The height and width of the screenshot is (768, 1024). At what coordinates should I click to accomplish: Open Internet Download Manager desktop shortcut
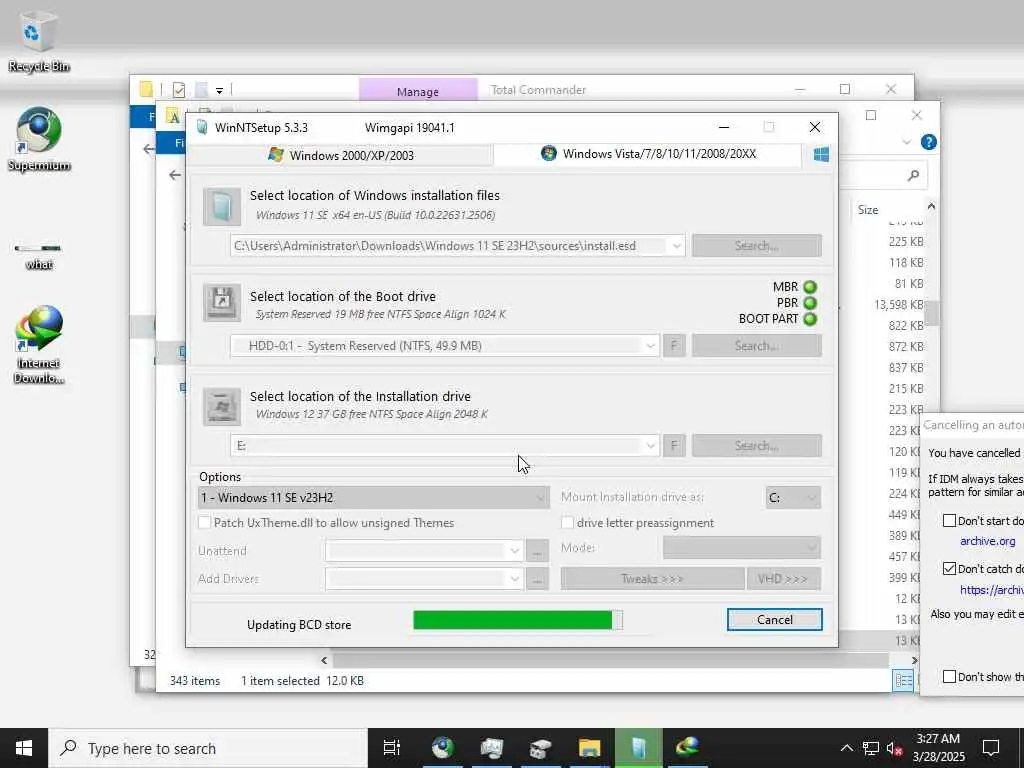(x=39, y=344)
